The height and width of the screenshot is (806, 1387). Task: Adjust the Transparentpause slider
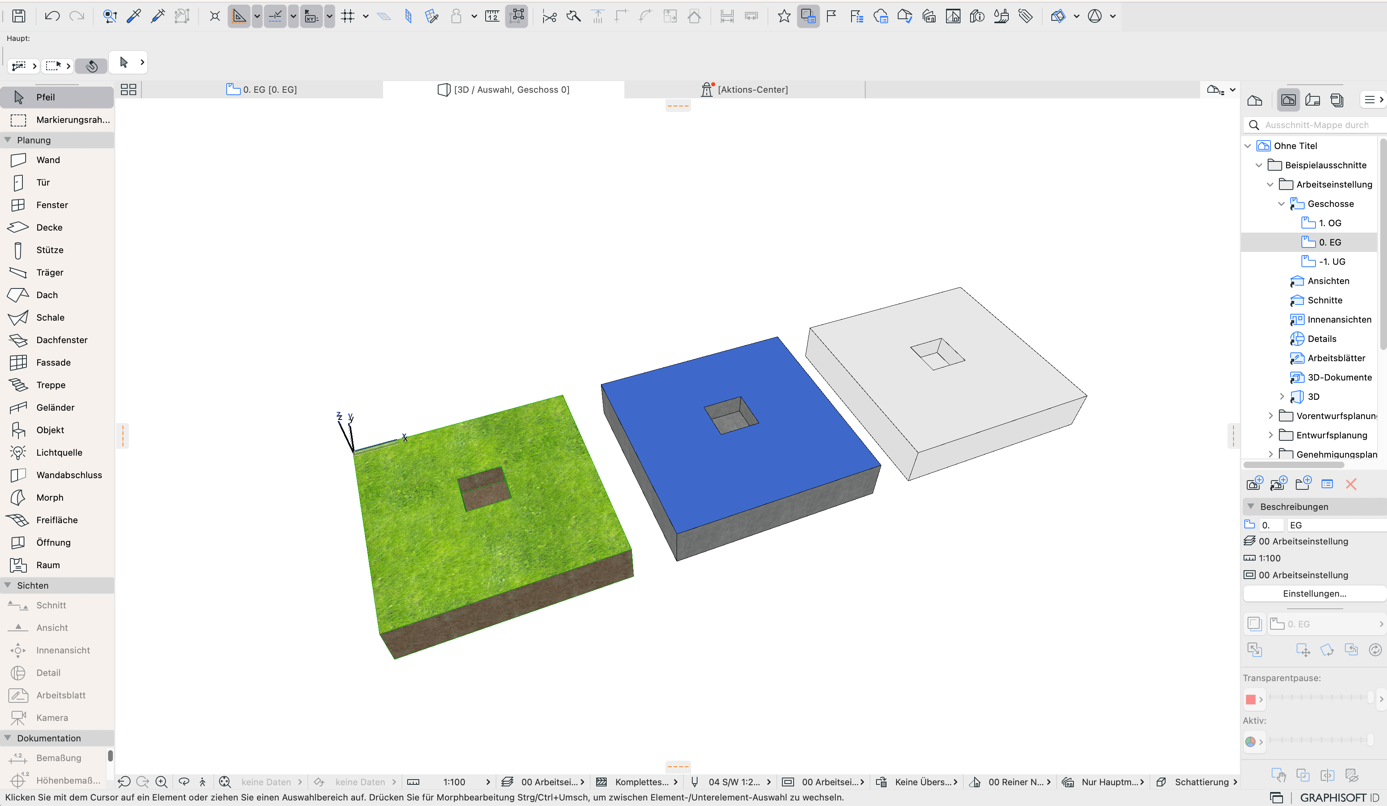(x=1321, y=698)
